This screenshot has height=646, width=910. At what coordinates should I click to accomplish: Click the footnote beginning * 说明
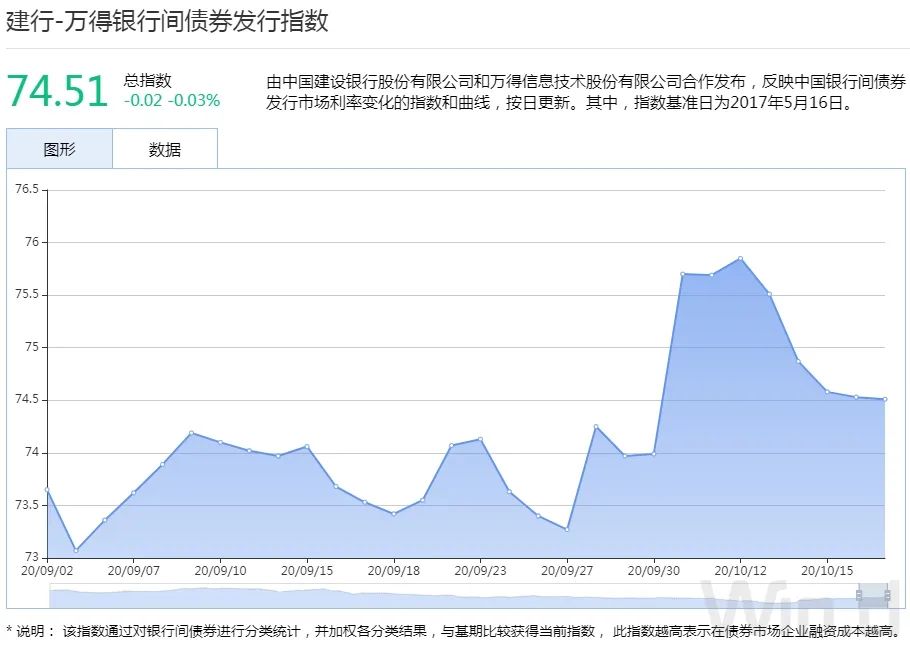coord(455,631)
